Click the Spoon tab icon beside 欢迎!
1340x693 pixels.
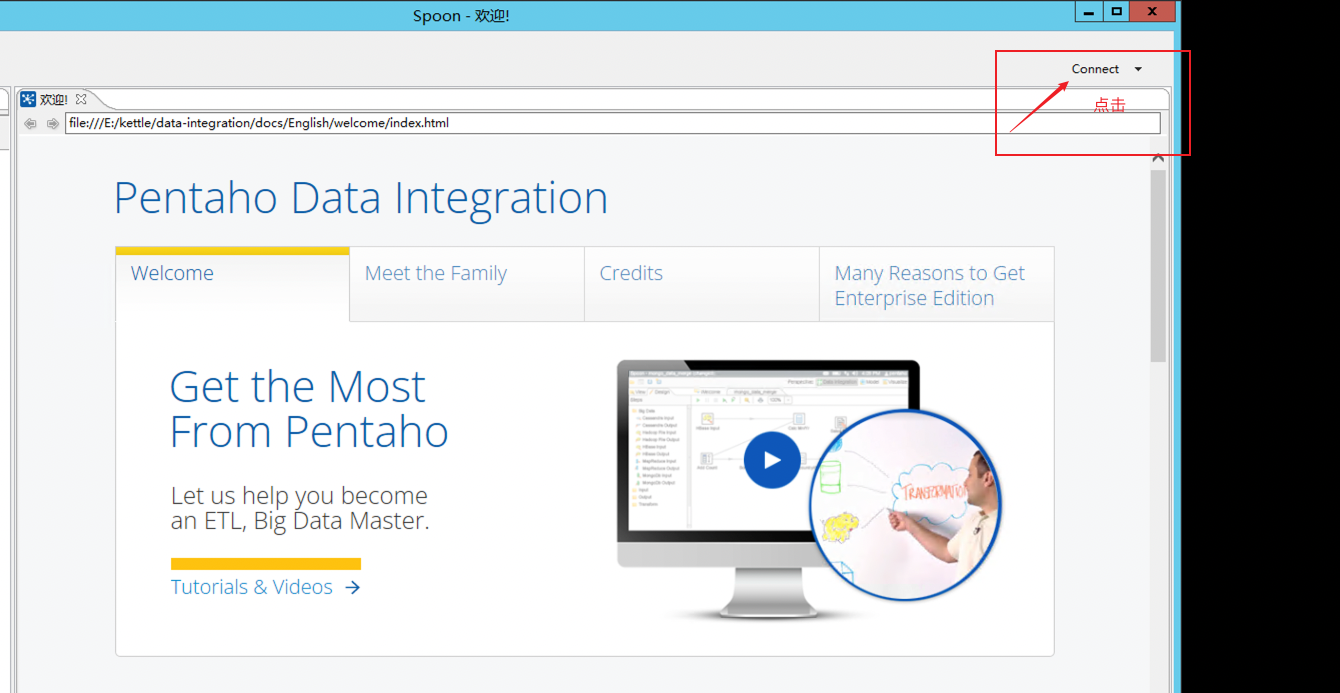(x=28, y=99)
